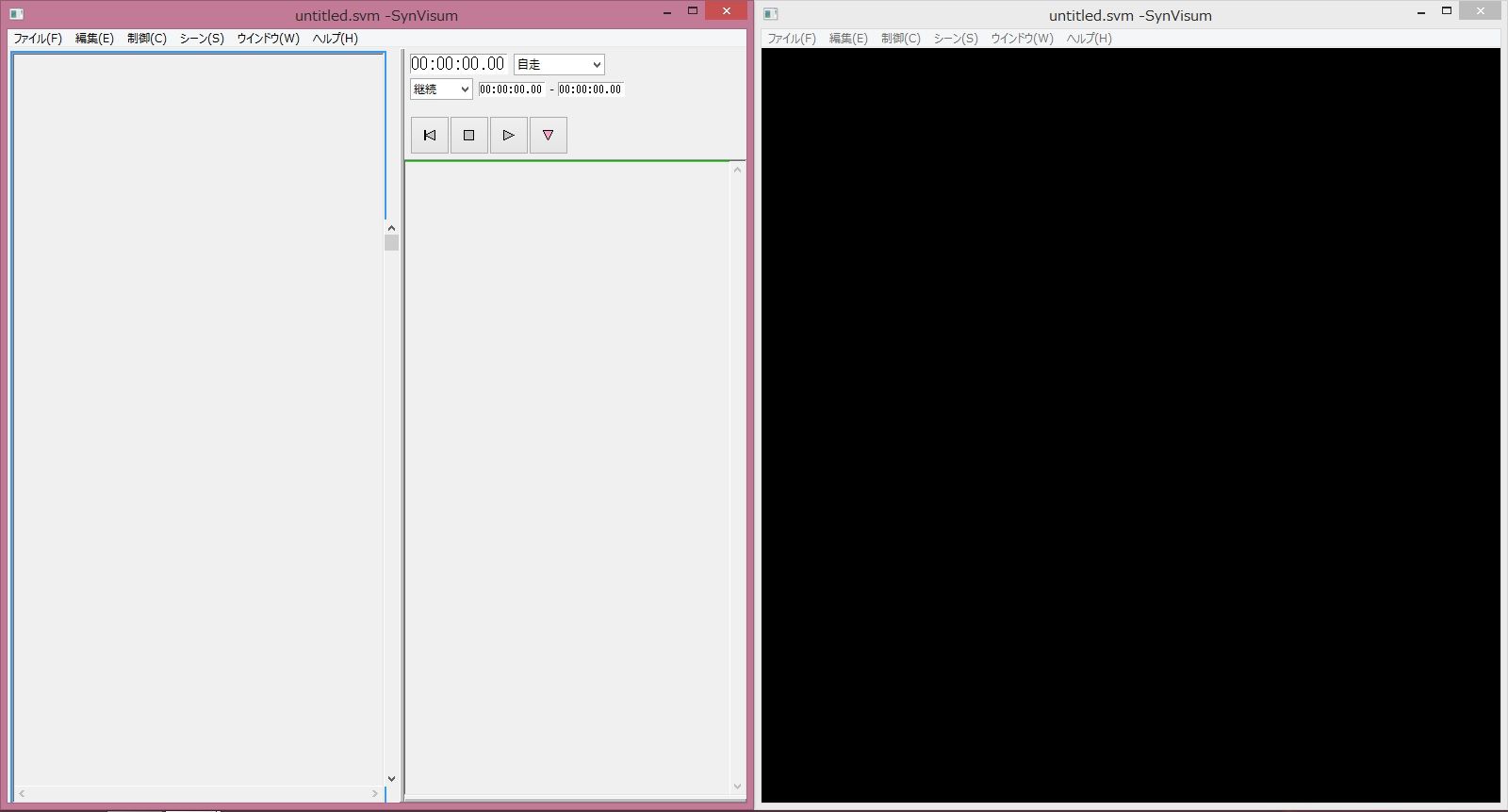This screenshot has height=812, width=1508.
Task: Click up arrow of timeline list scrollbar
Action: (x=737, y=170)
